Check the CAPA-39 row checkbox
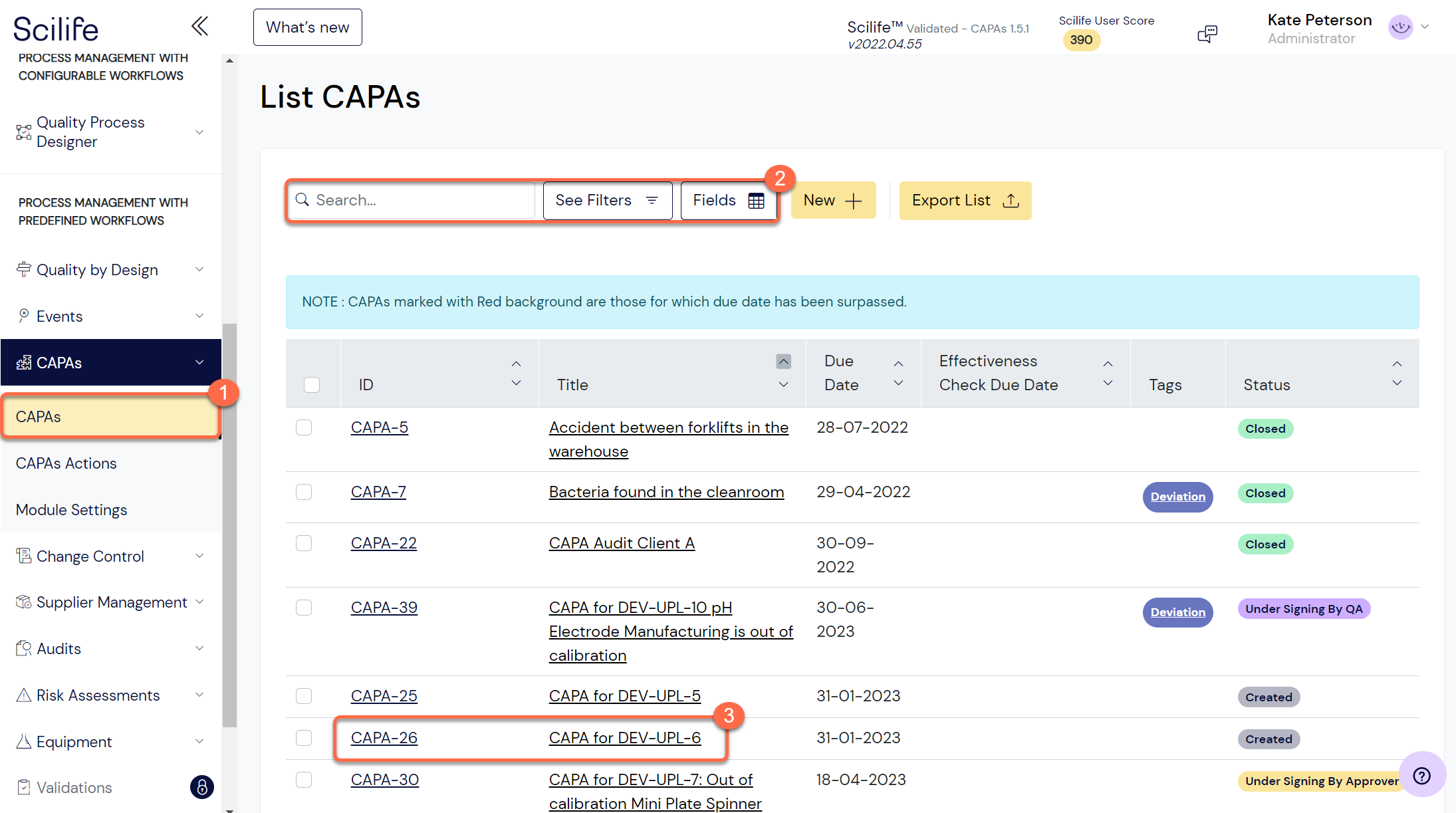1456x813 pixels. pos(304,608)
